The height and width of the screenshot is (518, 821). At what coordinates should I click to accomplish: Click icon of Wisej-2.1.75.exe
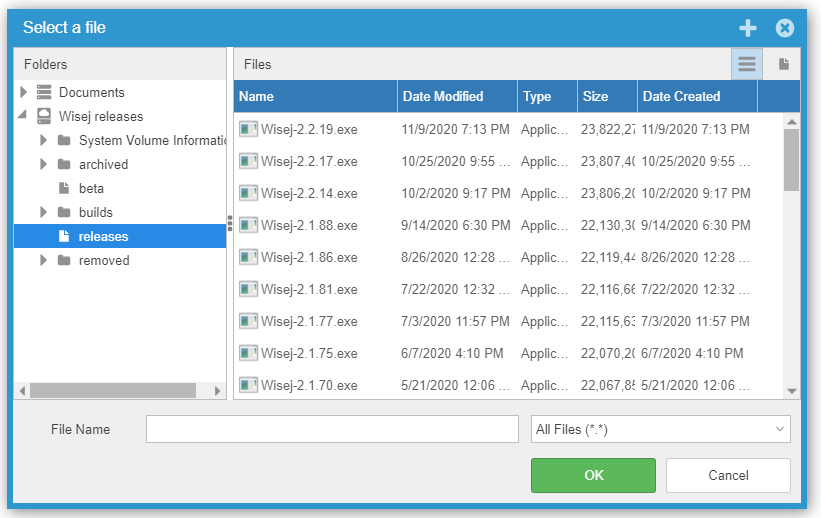248,353
